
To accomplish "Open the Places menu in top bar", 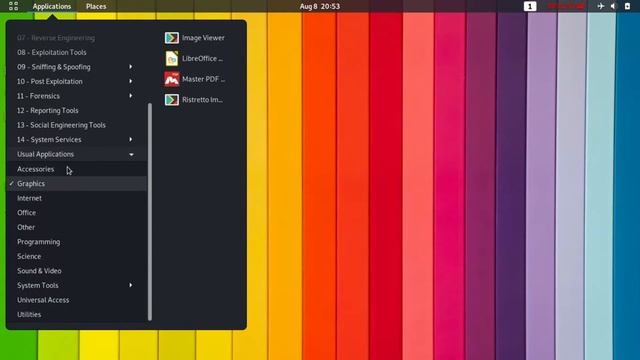I will pyautogui.click(x=96, y=6).
